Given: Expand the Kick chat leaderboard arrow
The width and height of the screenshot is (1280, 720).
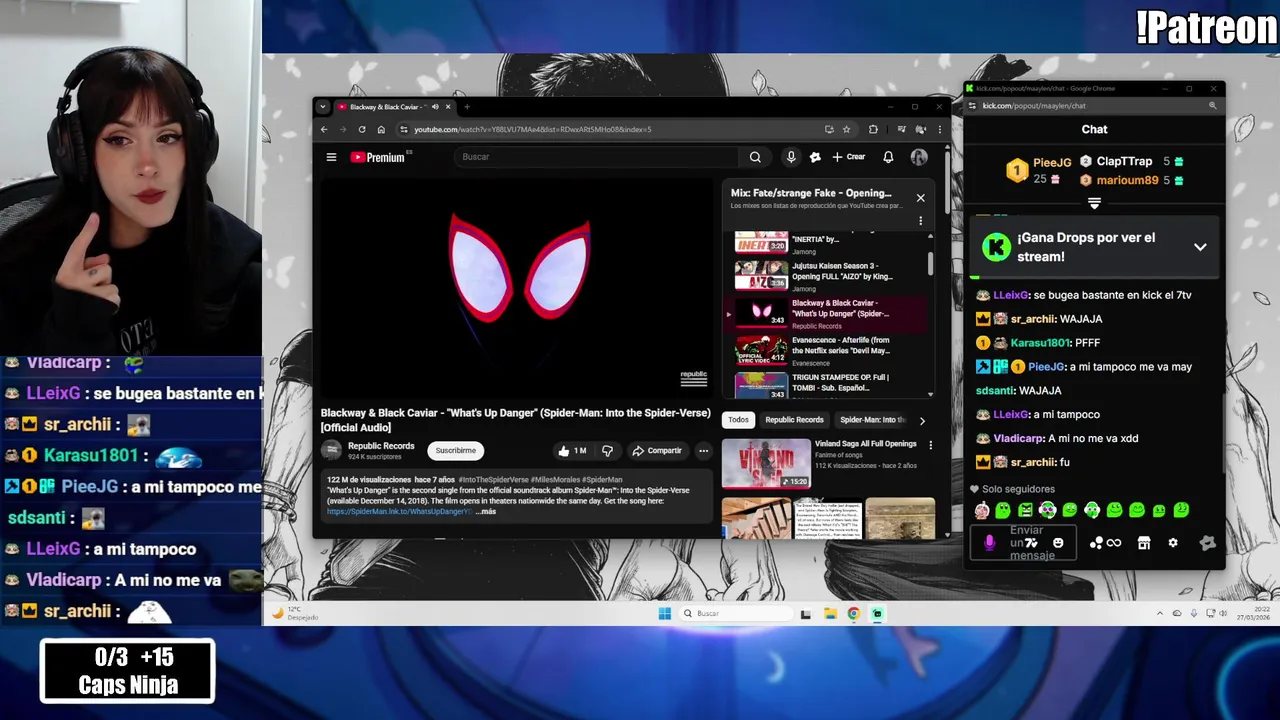Looking at the screenshot, I should coord(1094,203).
